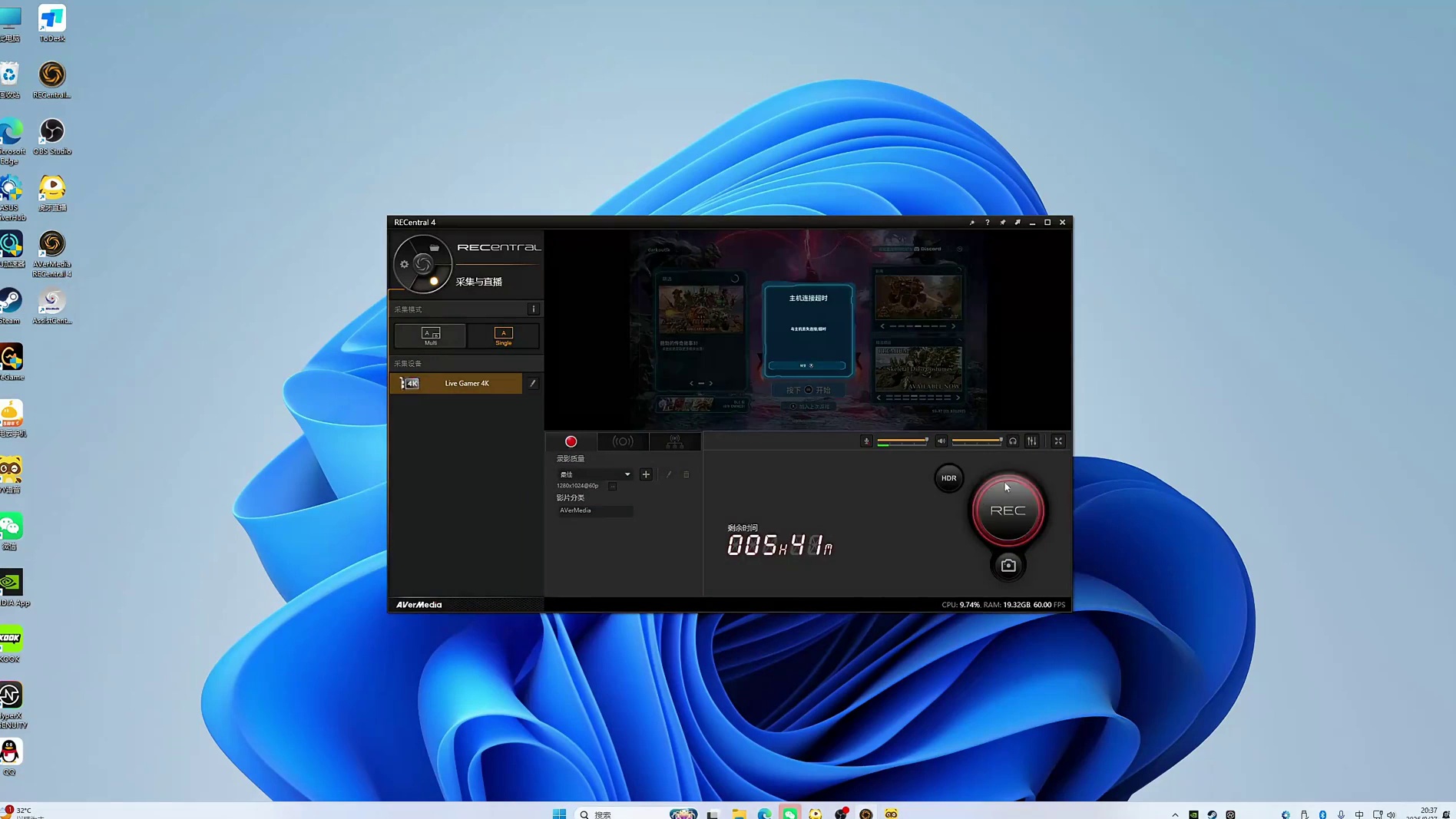Image resolution: width=1456 pixels, height=819 pixels.
Task: Show capture mode info
Action: pyautogui.click(x=534, y=309)
